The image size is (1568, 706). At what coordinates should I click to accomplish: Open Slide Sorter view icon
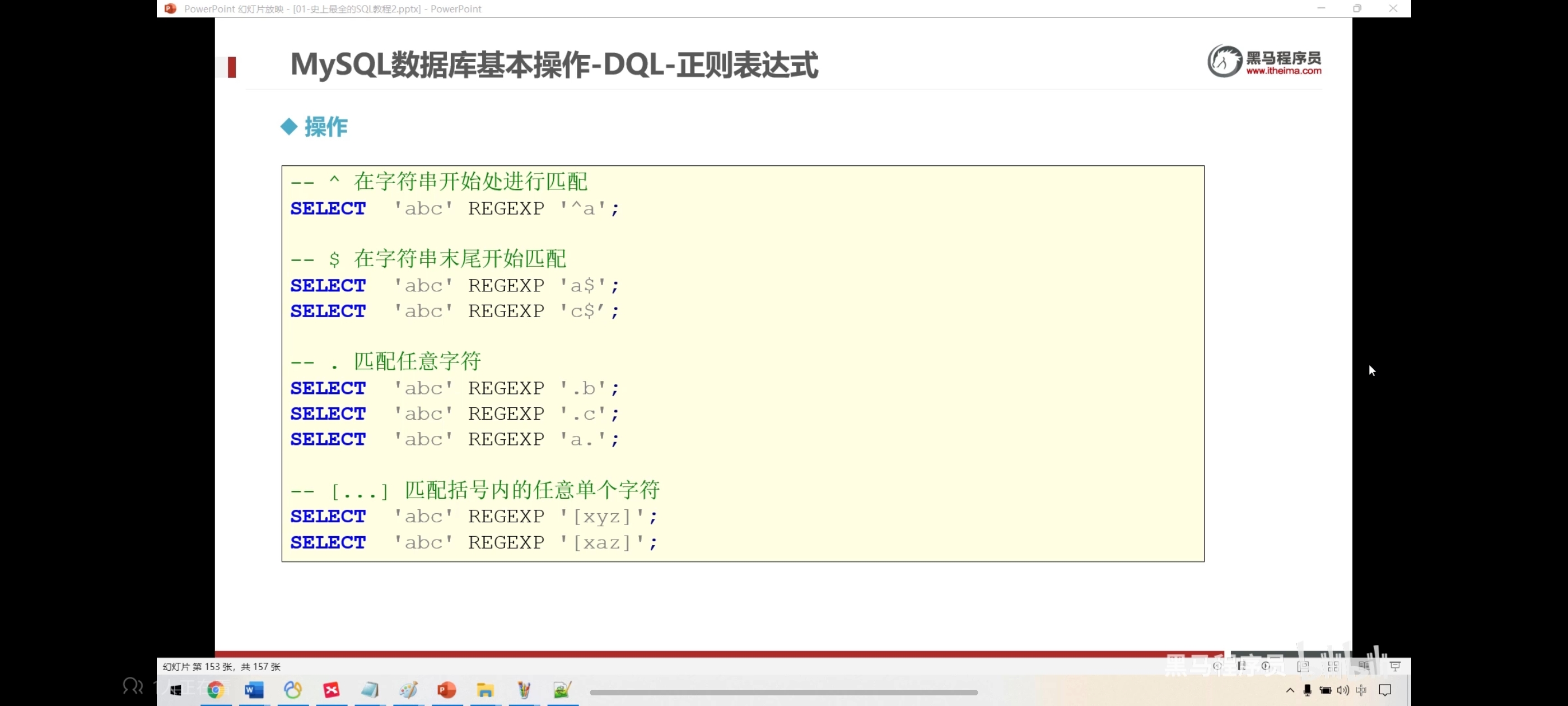coord(1334,666)
